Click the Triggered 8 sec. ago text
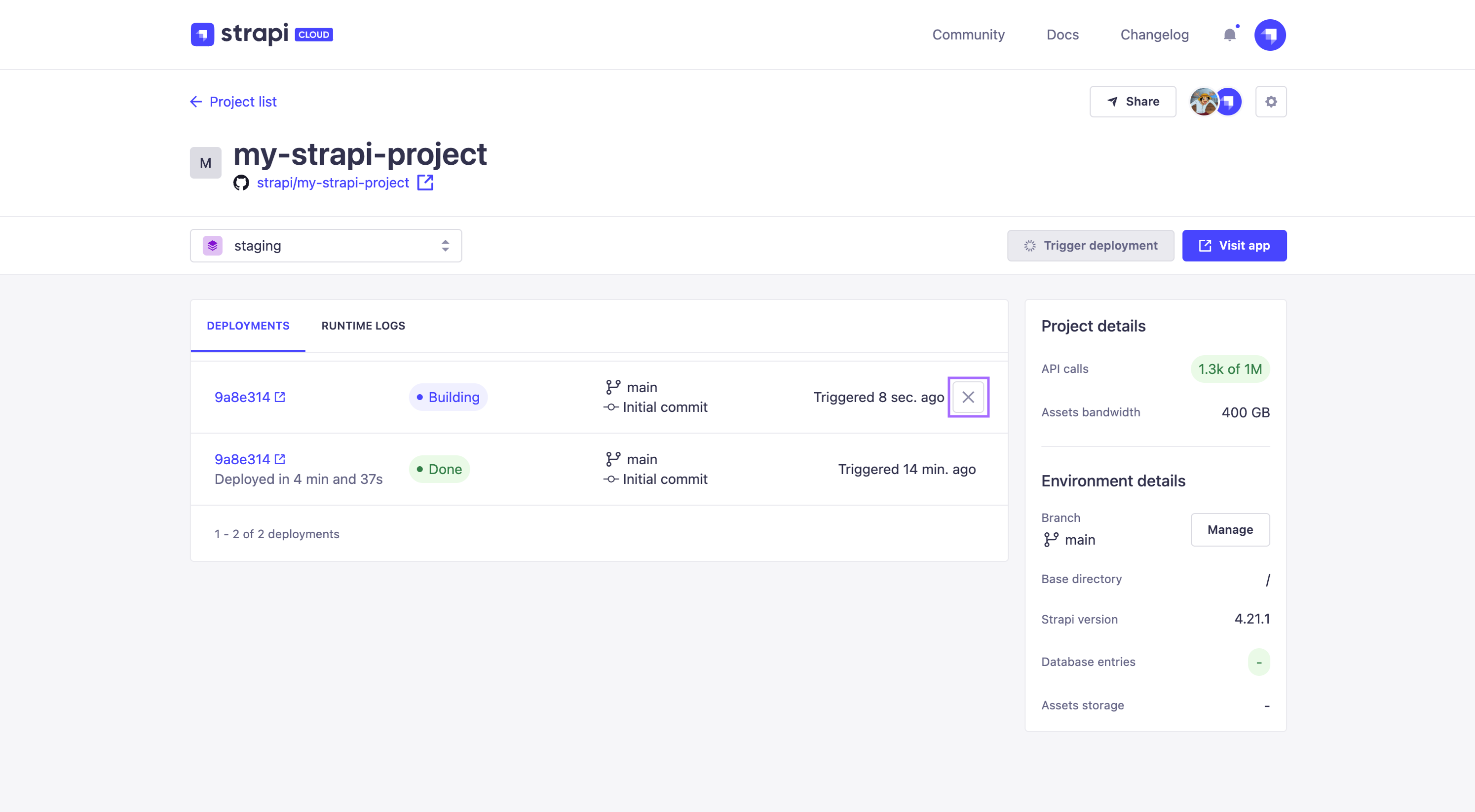1475x812 pixels. (x=879, y=397)
